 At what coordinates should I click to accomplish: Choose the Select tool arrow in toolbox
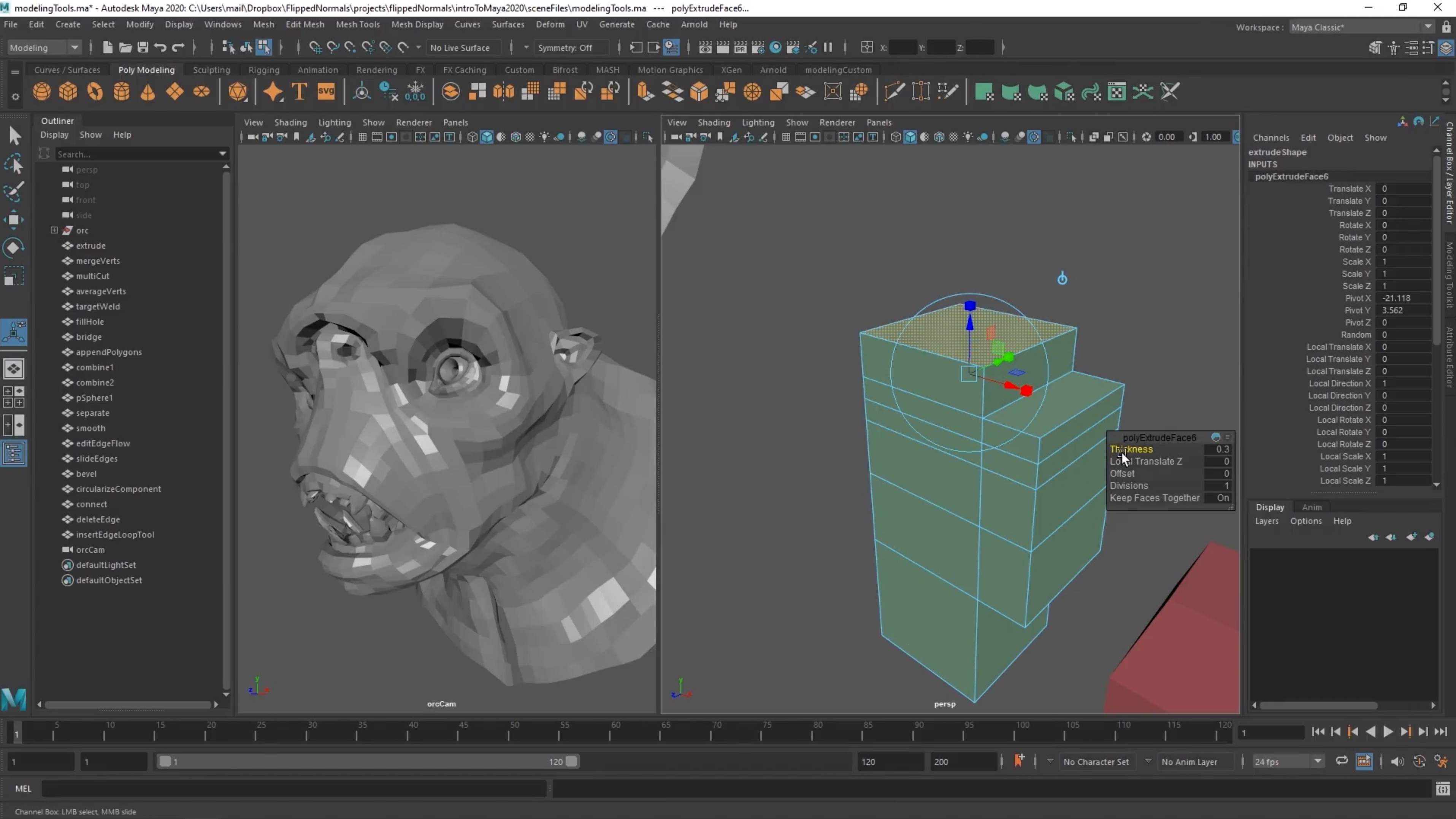[x=15, y=136]
